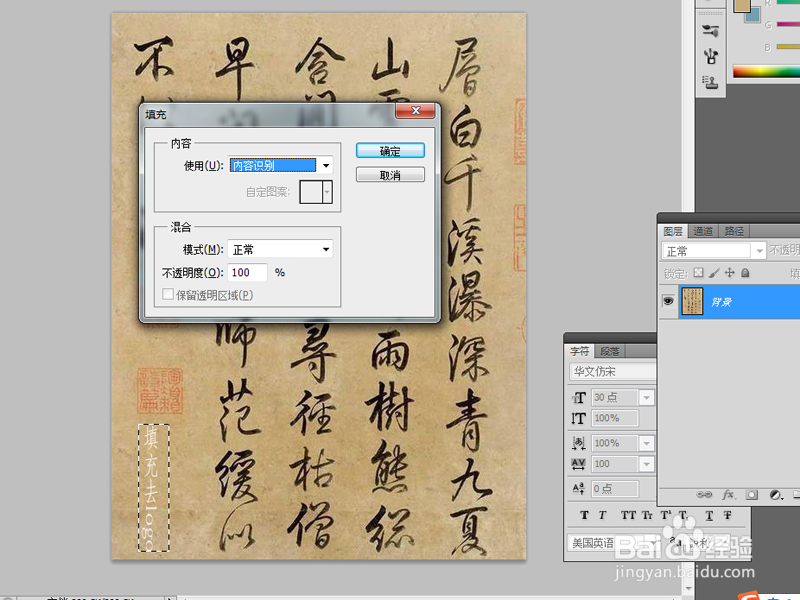
Task: Click the foreground color swatch
Action: (x=741, y=5)
